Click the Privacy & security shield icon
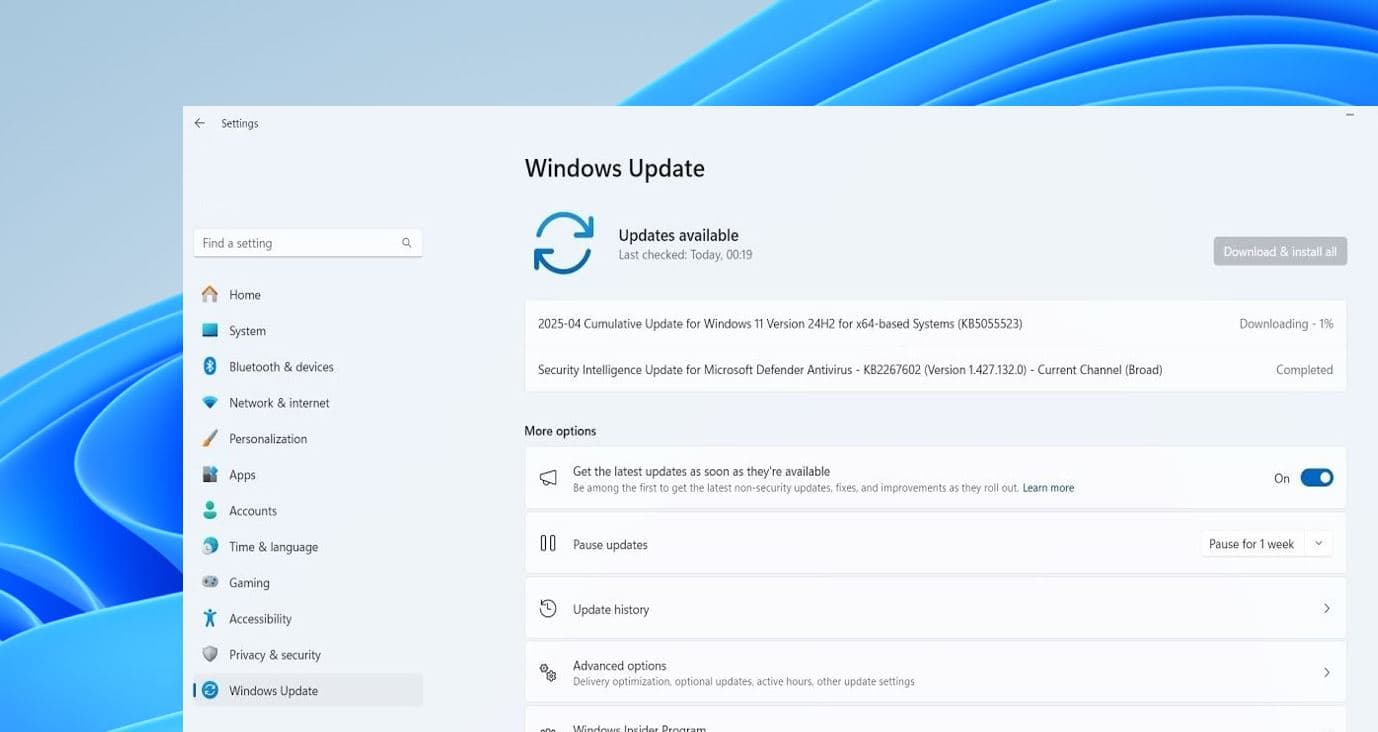 coord(210,654)
